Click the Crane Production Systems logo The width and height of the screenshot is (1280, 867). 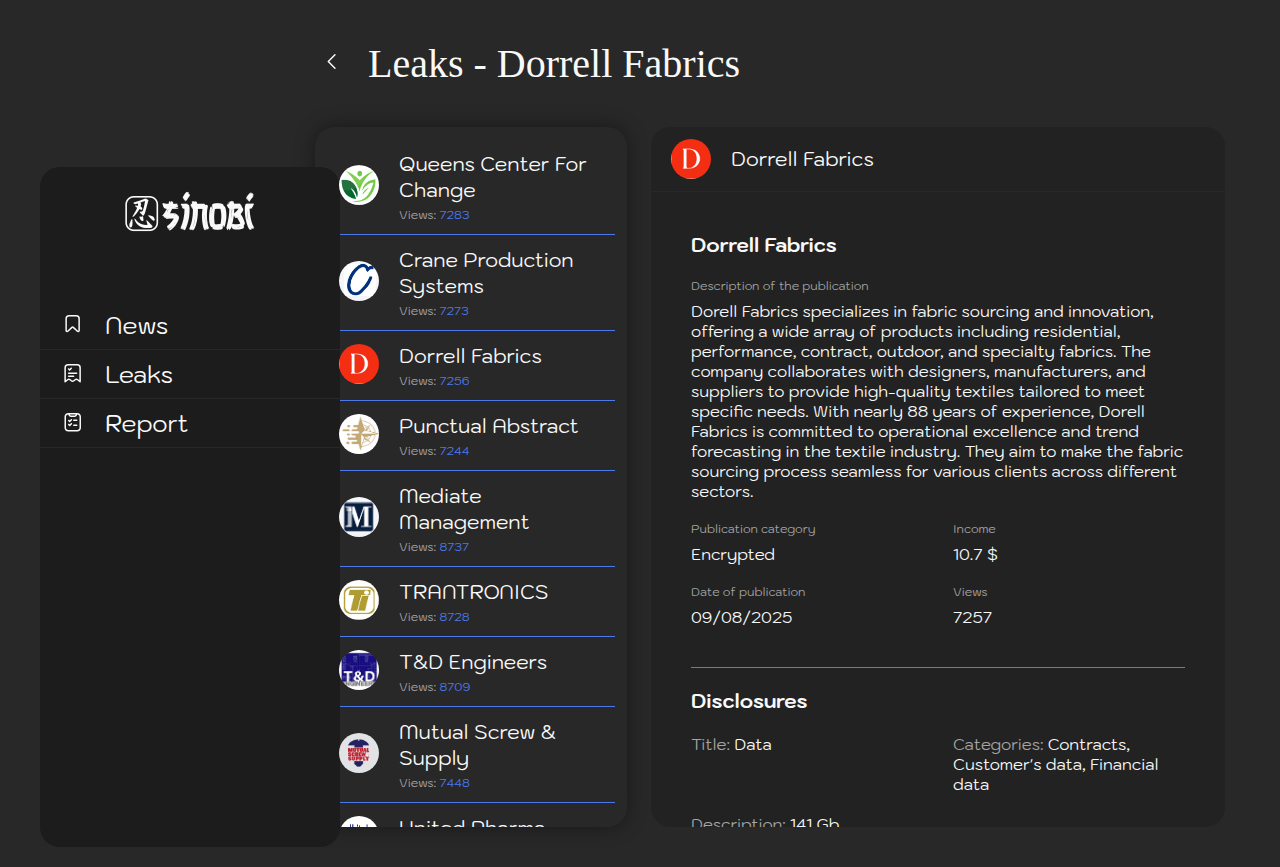[x=359, y=281]
